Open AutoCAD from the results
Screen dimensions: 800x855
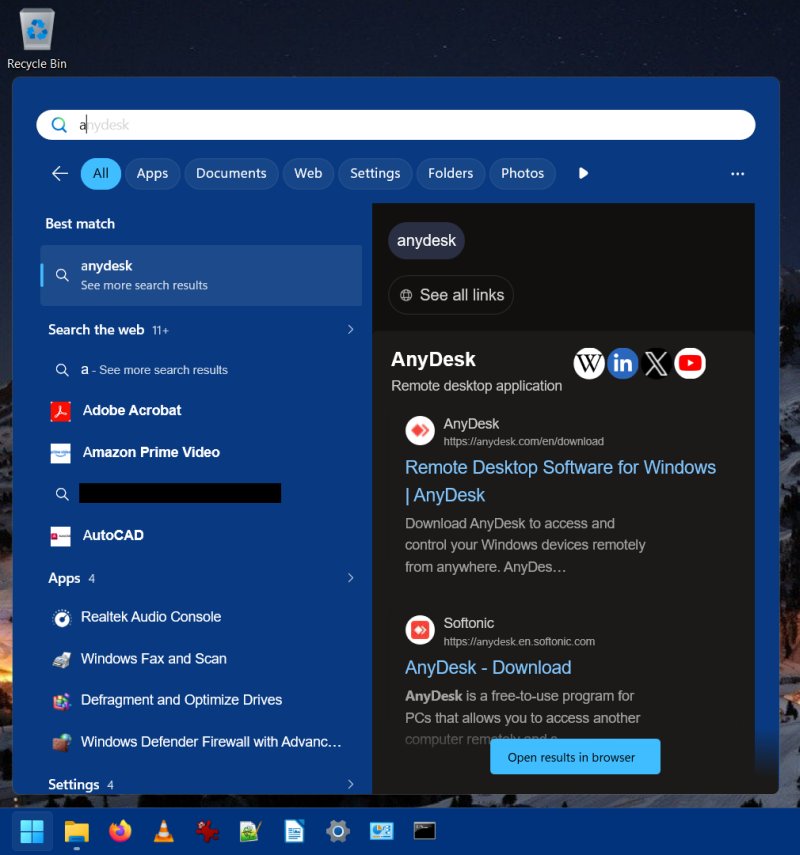[x=201, y=535]
